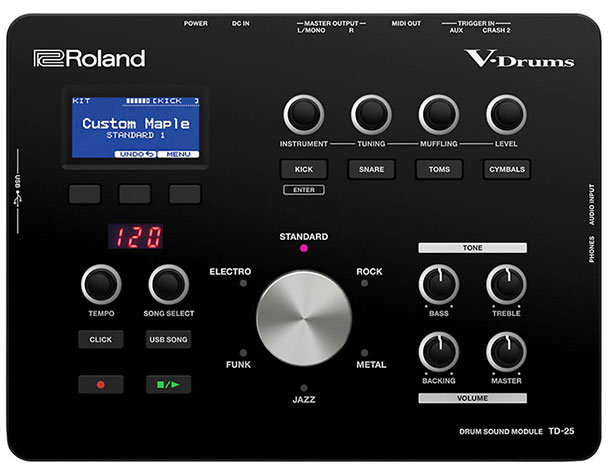
Task: Click the MIDI OUT label
Action: tap(406, 24)
